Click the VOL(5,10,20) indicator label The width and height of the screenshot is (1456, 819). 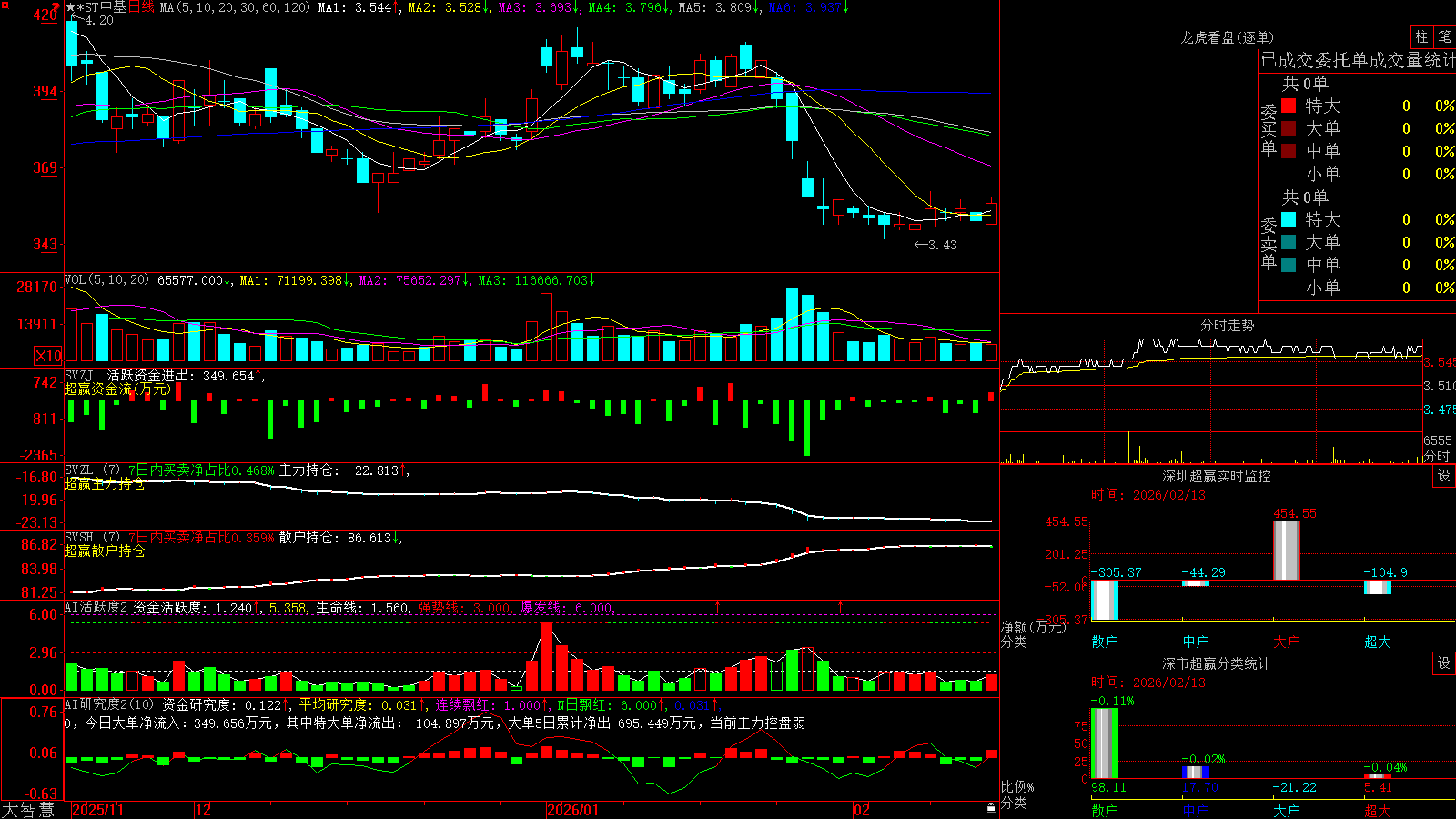click(106, 280)
